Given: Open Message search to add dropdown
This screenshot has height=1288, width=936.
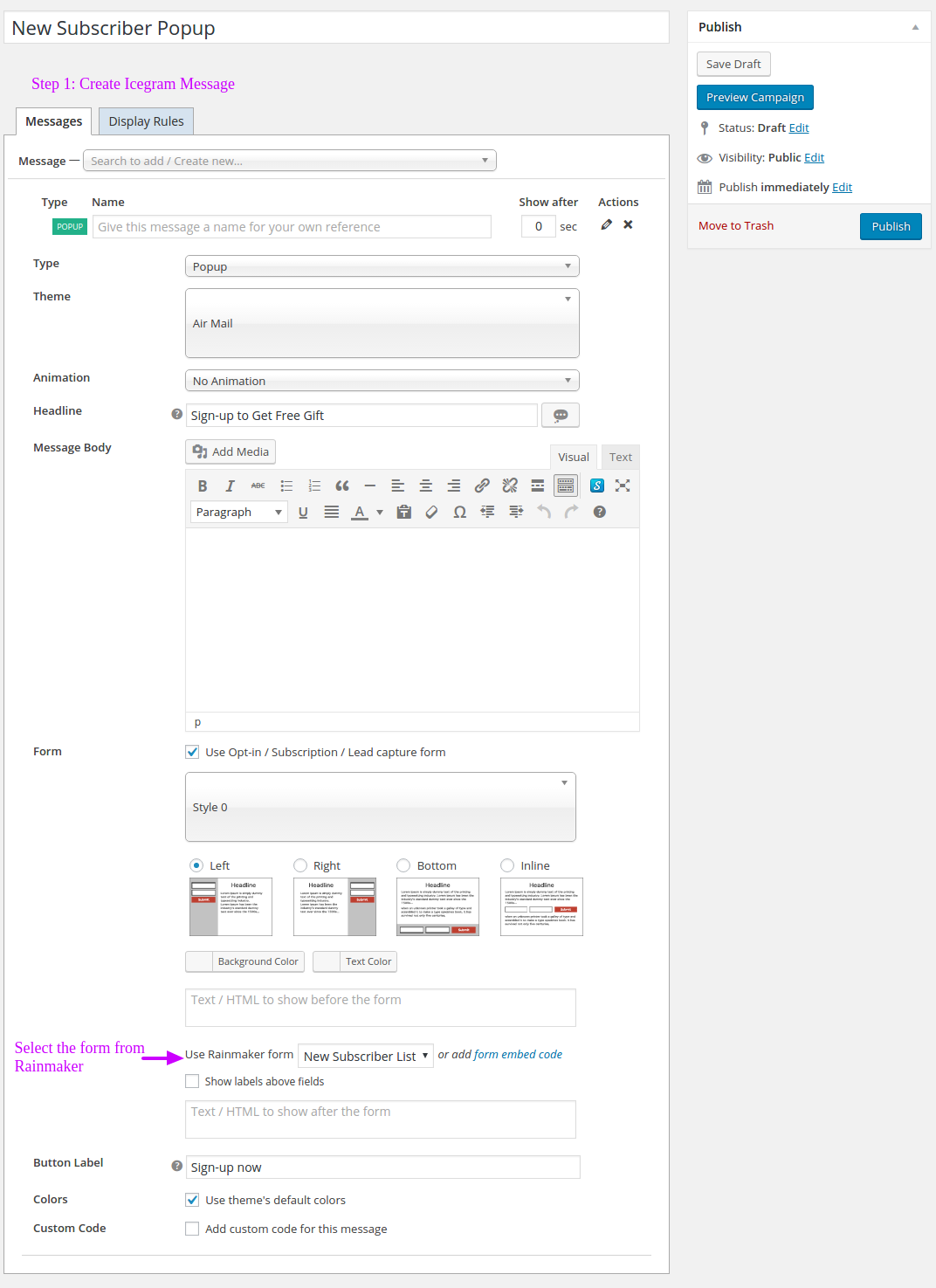Looking at the screenshot, I should pos(290,161).
